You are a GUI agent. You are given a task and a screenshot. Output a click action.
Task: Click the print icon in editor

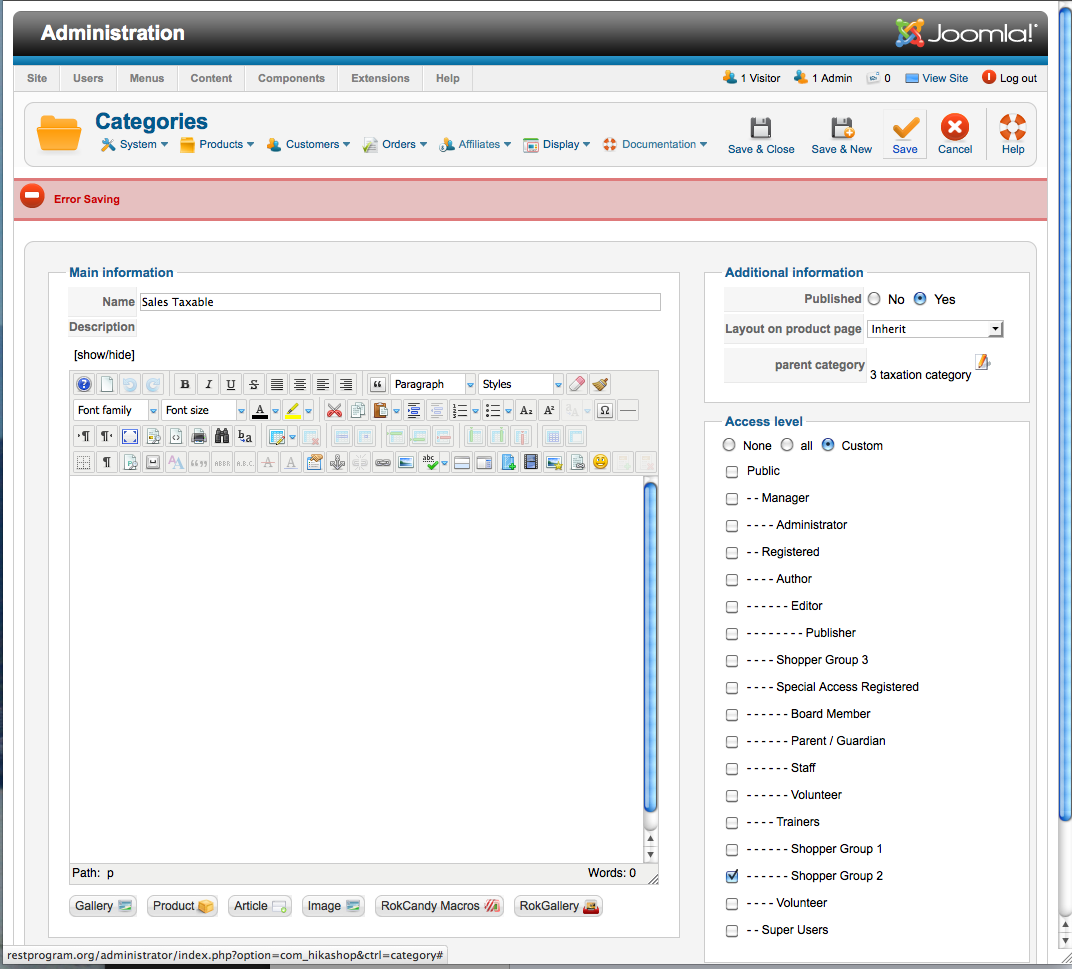(x=199, y=436)
